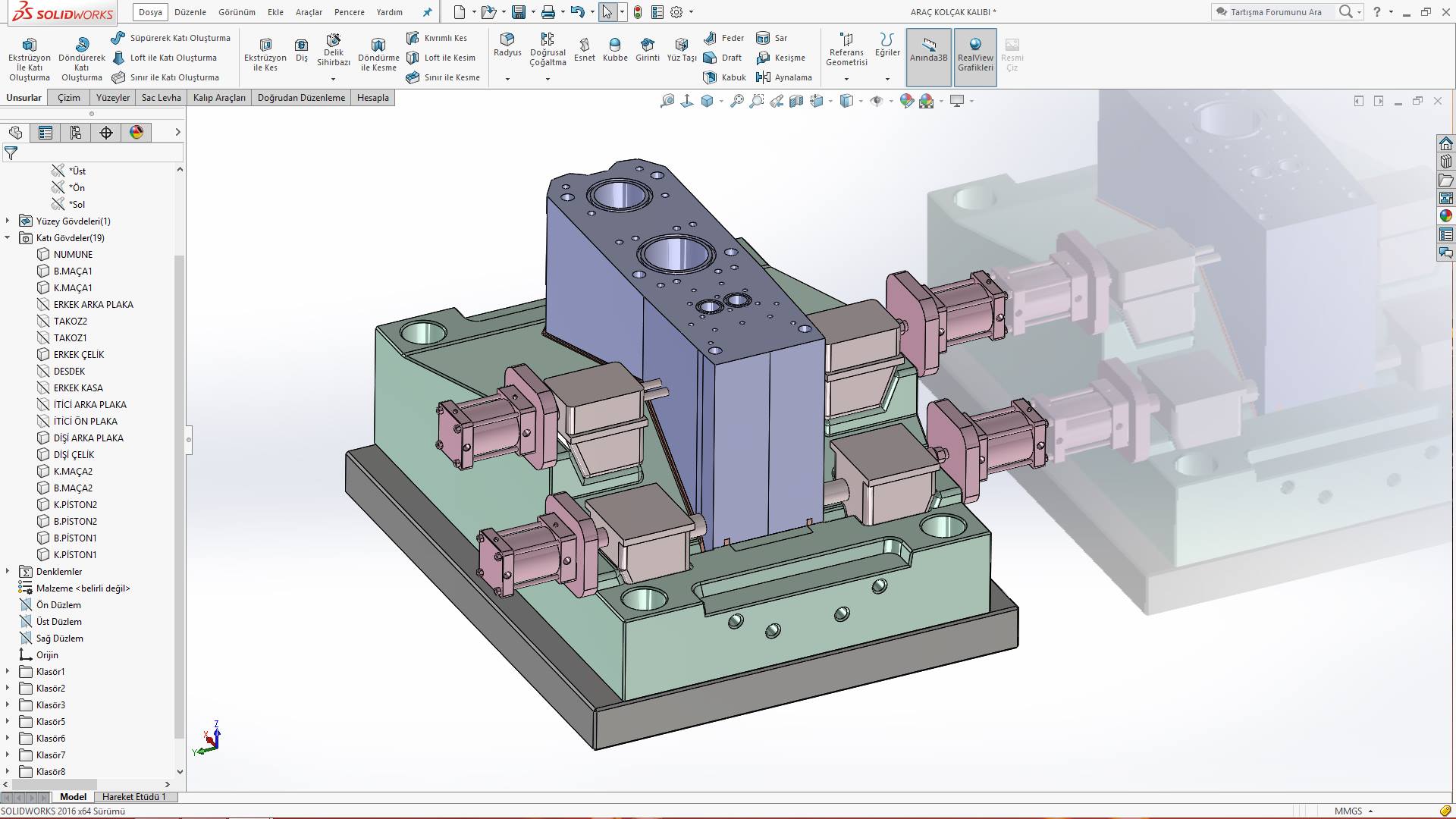This screenshot has height=819, width=1456.
Task: Expand the Denklemler node
Action: 8,571
